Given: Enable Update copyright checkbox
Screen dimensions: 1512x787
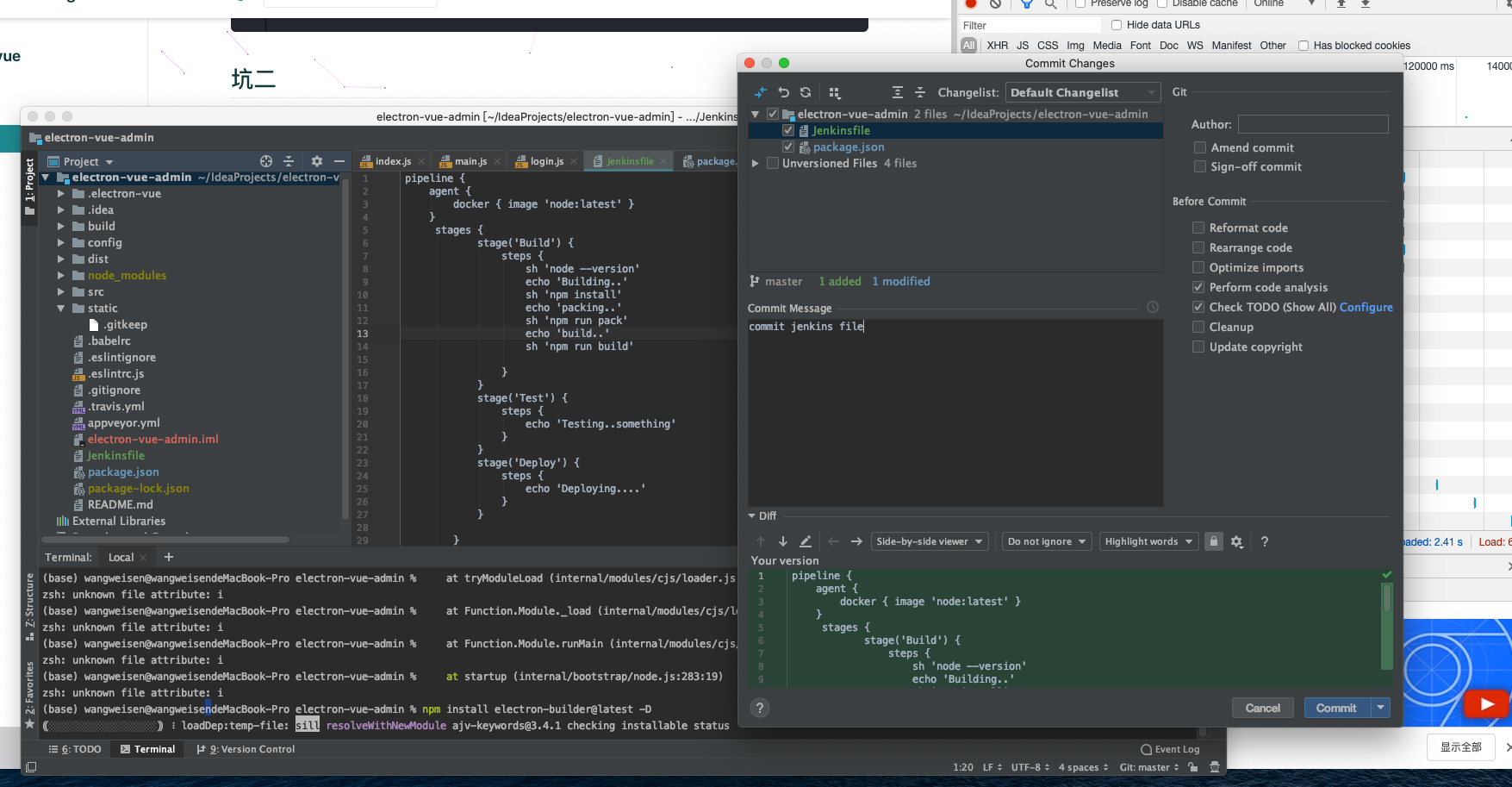Looking at the screenshot, I should point(1198,347).
